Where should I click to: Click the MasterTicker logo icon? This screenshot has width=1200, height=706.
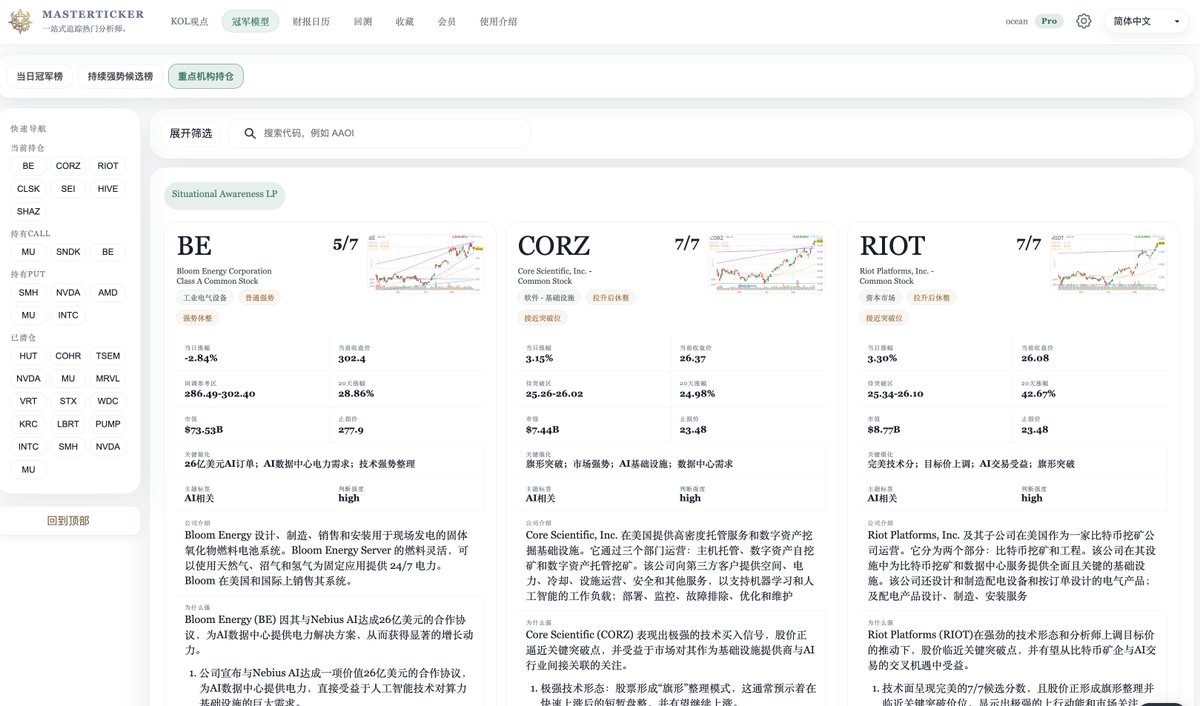[x=21, y=21]
